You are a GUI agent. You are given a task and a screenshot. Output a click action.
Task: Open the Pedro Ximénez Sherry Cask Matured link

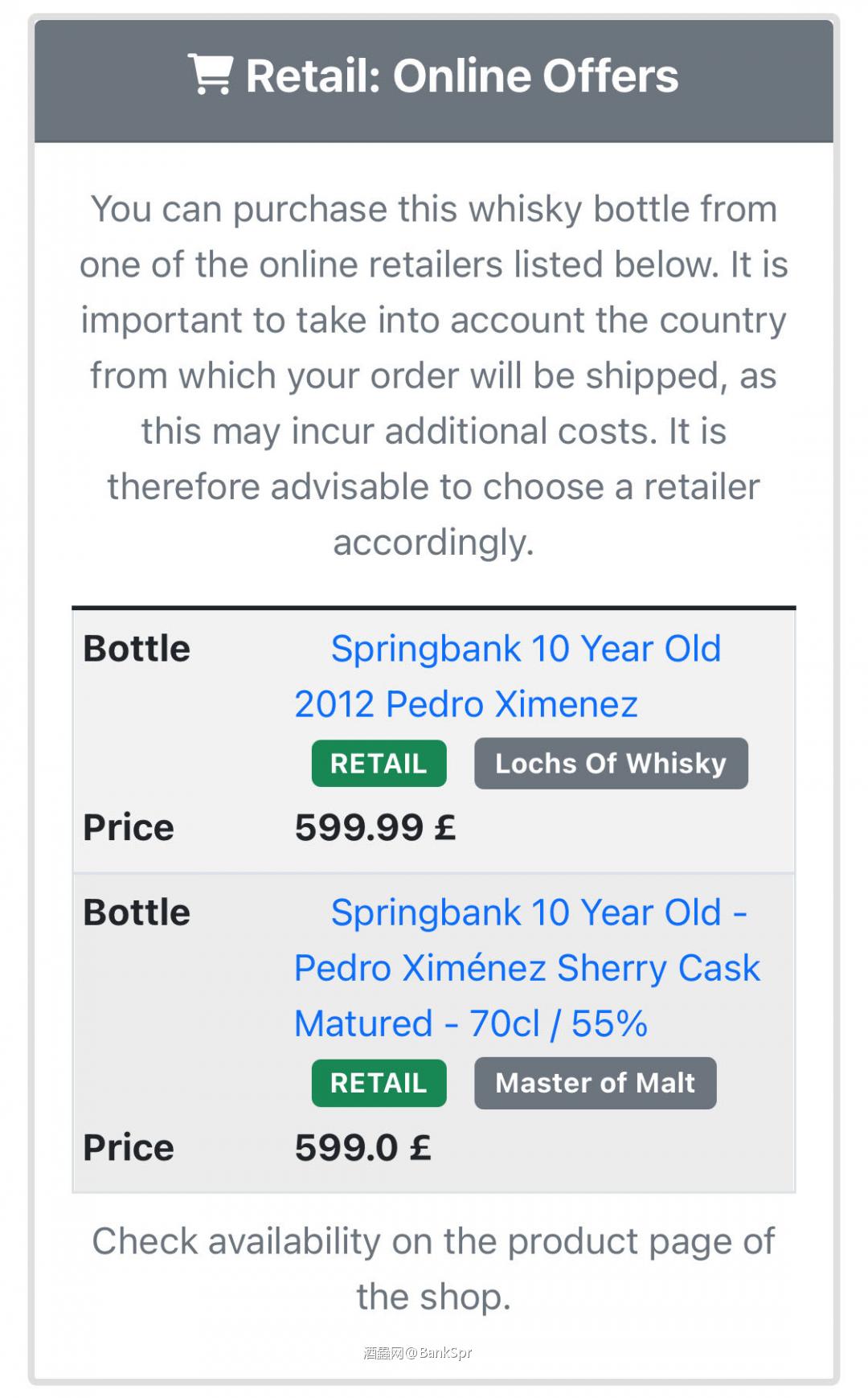pos(526,968)
